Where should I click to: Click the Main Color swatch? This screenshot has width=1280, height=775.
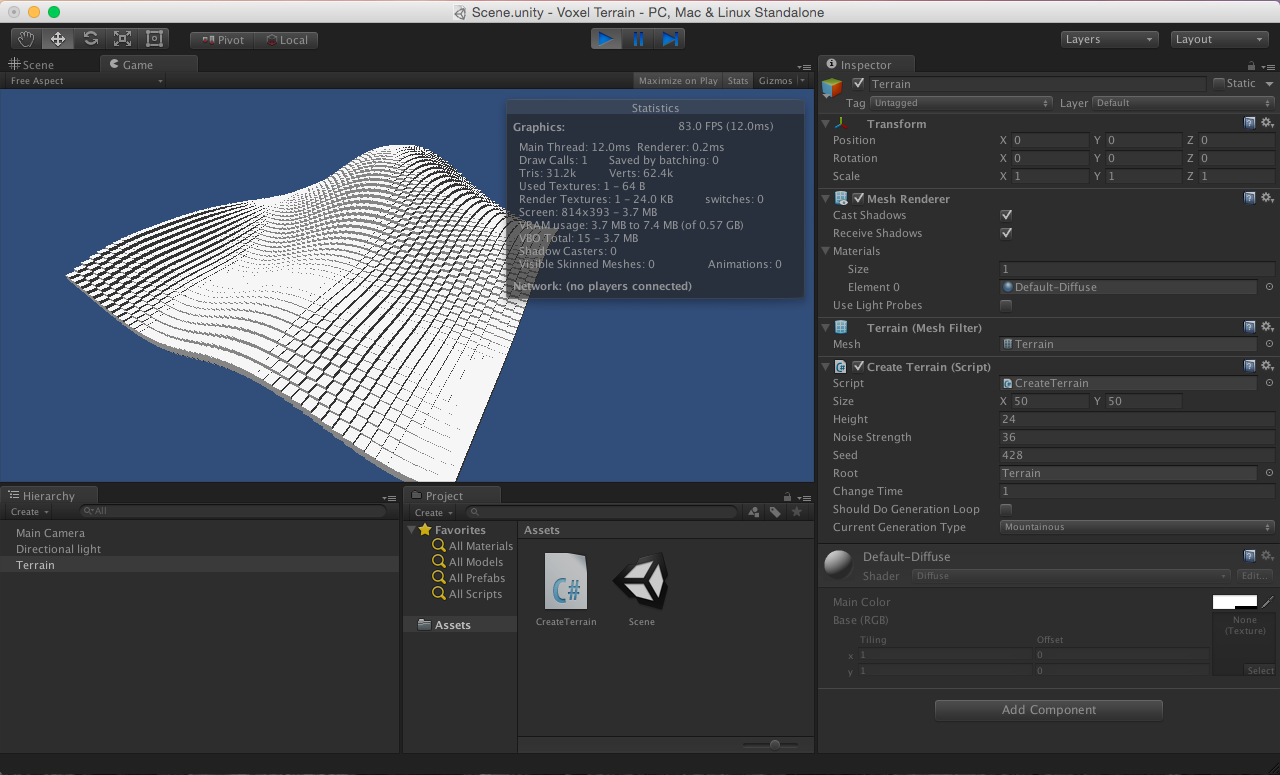(1234, 601)
